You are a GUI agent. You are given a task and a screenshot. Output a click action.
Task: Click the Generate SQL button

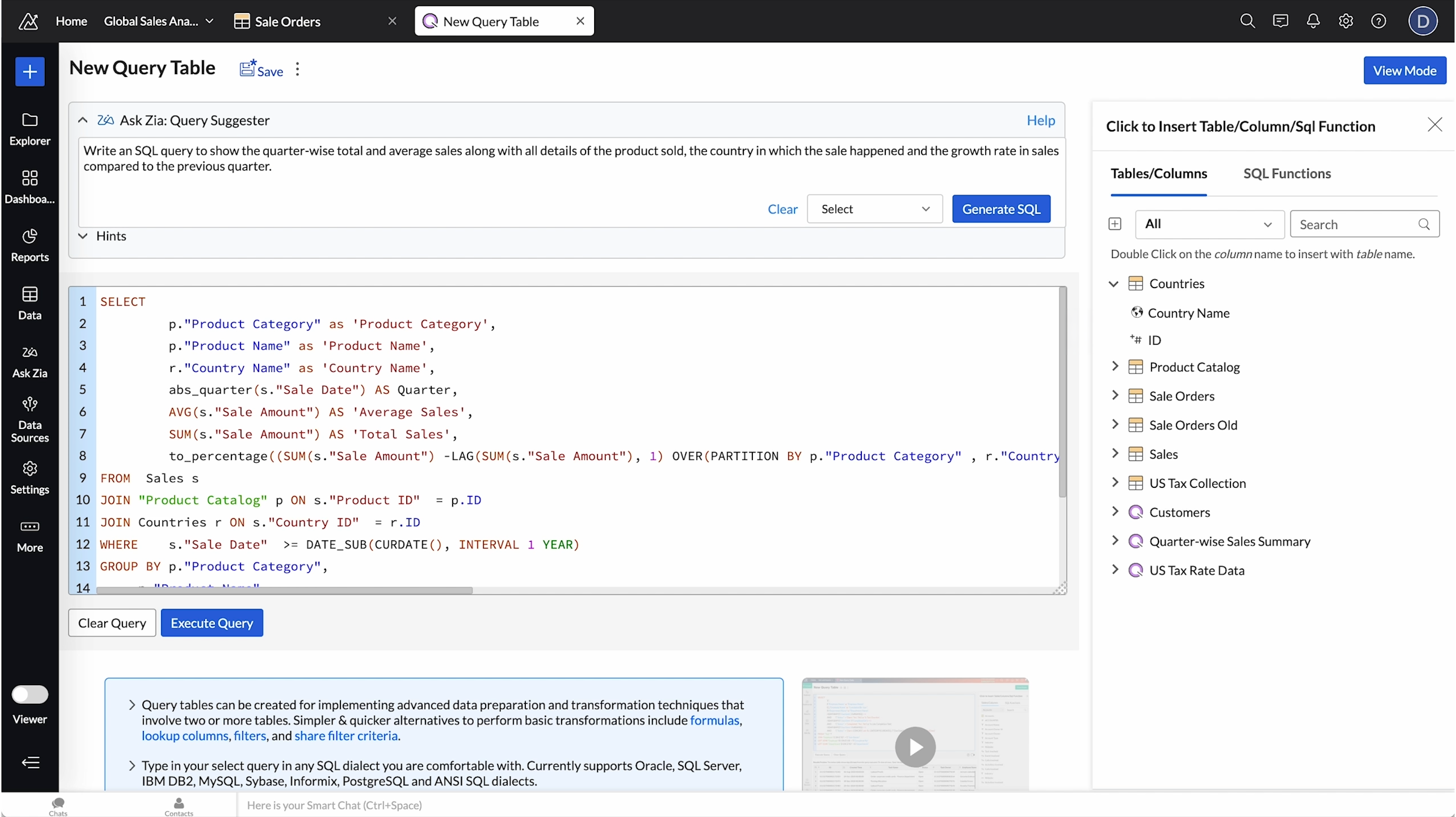[x=1000, y=209]
